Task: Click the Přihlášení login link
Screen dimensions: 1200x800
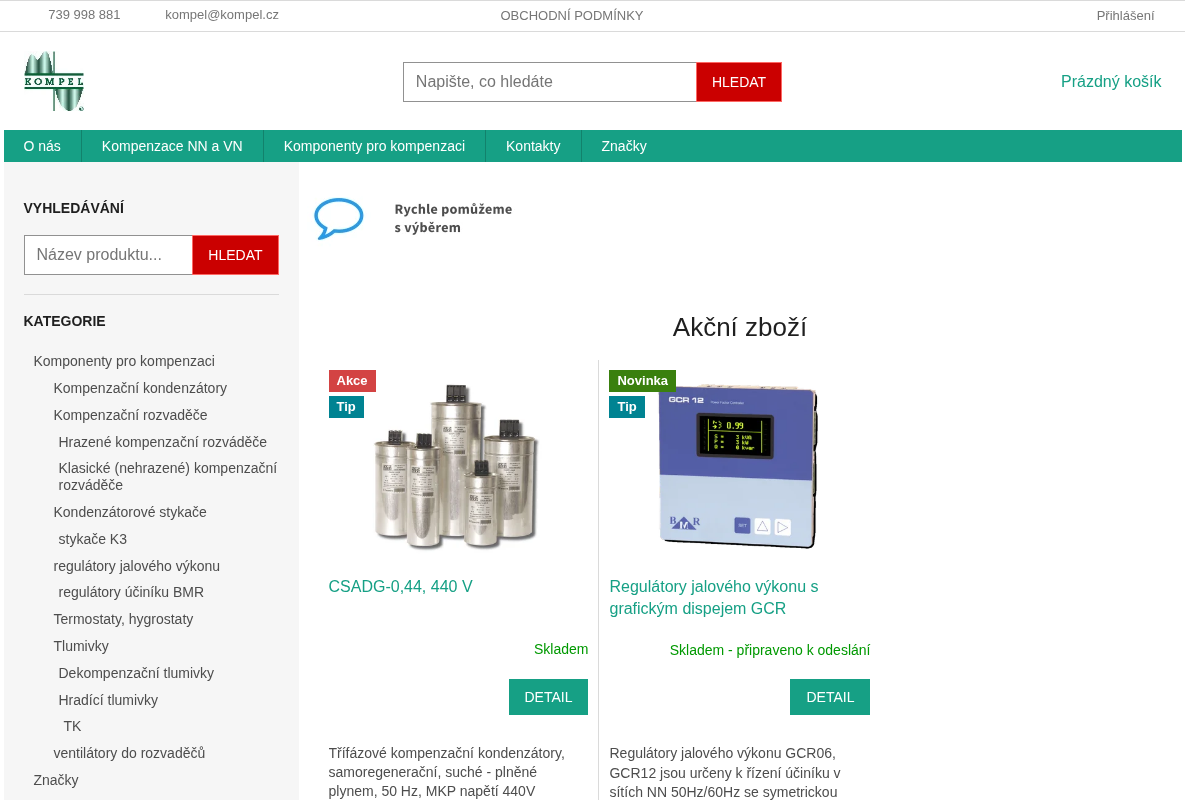Action: (x=1125, y=15)
